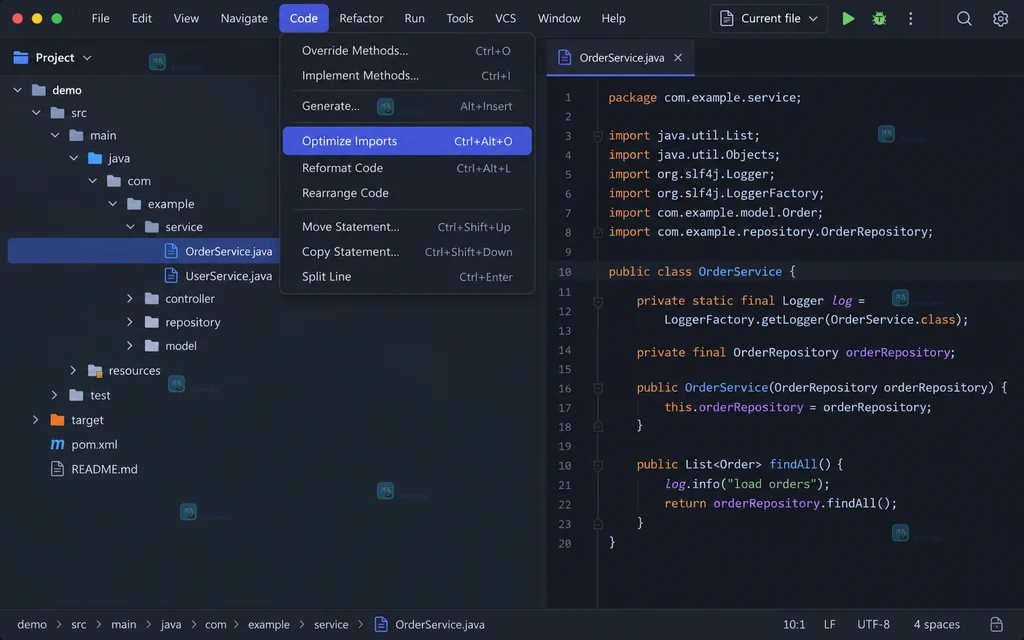Click the README.md file icon
Screen dimensions: 1024x640
pyautogui.click(x=57, y=469)
